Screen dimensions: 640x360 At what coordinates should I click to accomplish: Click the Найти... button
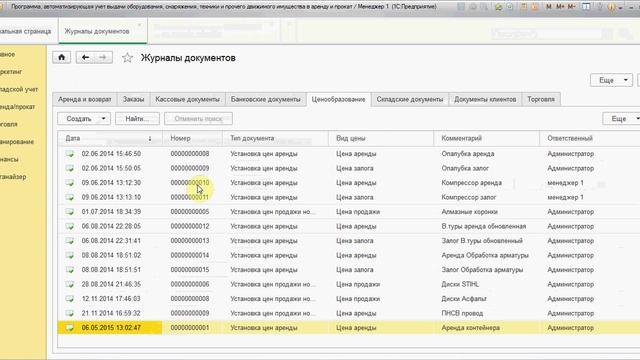coord(137,119)
